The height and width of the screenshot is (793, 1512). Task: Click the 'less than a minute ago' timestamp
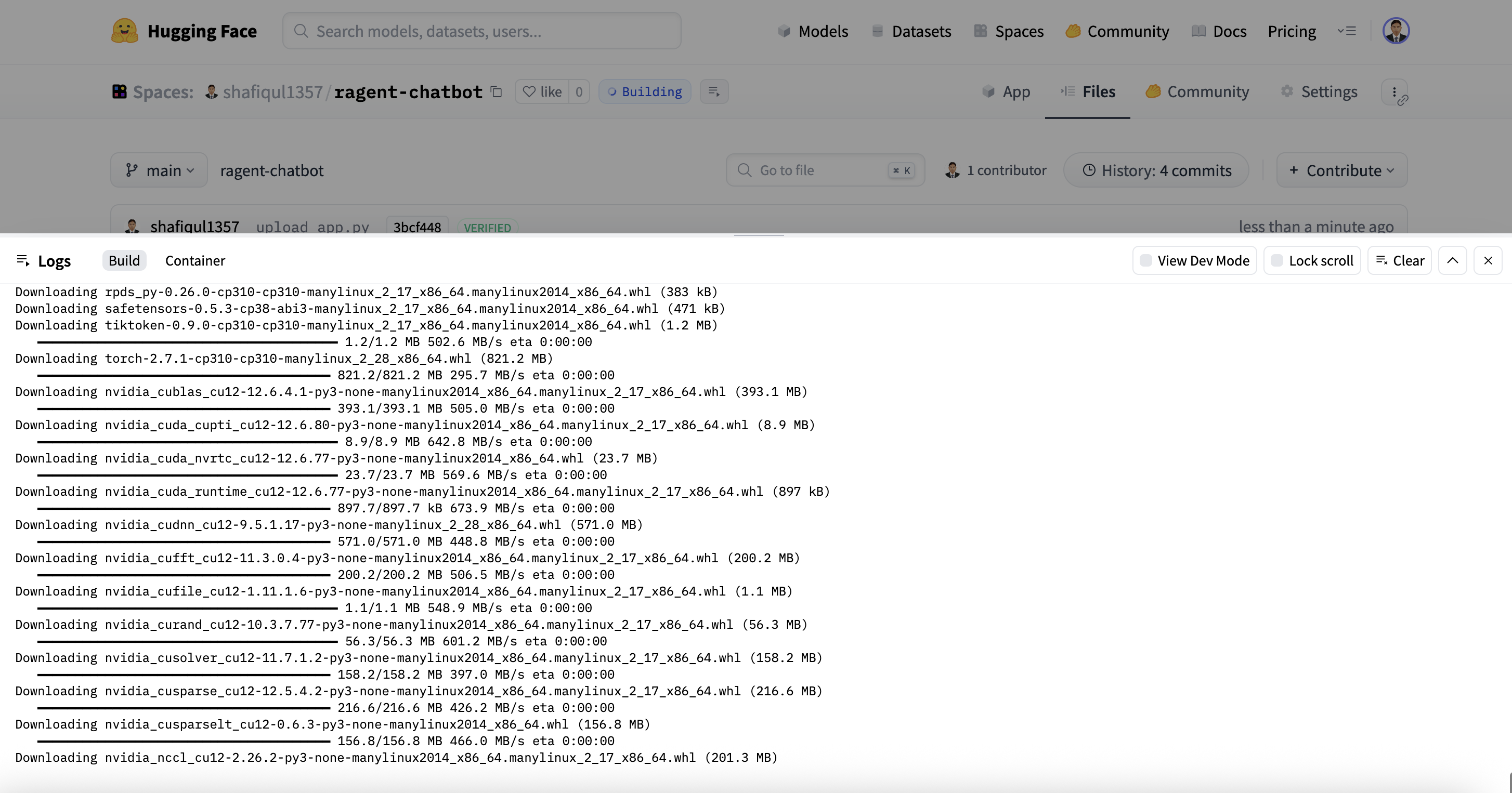[x=1316, y=227]
